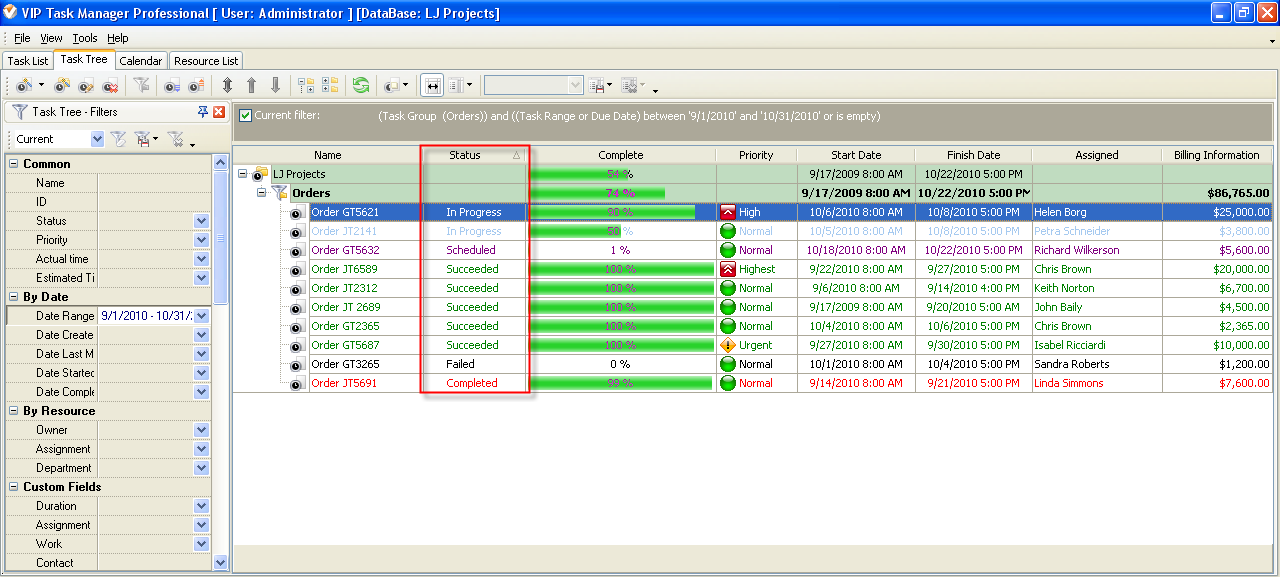This screenshot has height=577, width=1280.
Task: Click the Billing Information column header
Action: click(x=1216, y=155)
